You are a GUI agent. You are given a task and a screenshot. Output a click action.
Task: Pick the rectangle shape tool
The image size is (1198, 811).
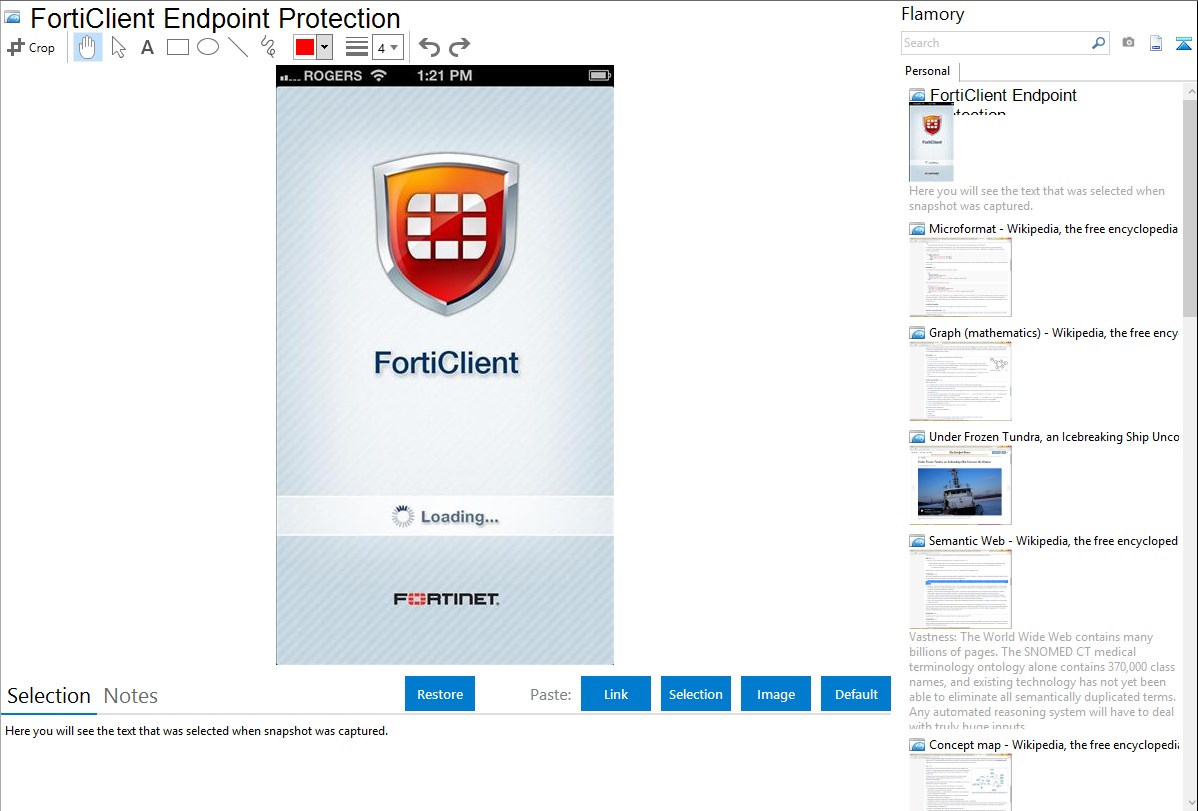pos(177,47)
